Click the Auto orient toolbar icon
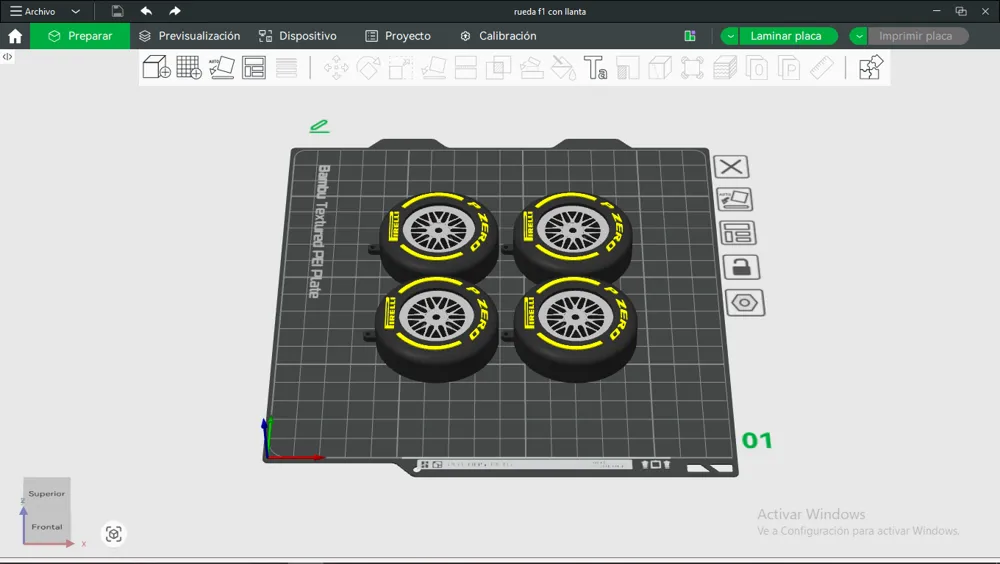1000x564 pixels. click(221, 67)
